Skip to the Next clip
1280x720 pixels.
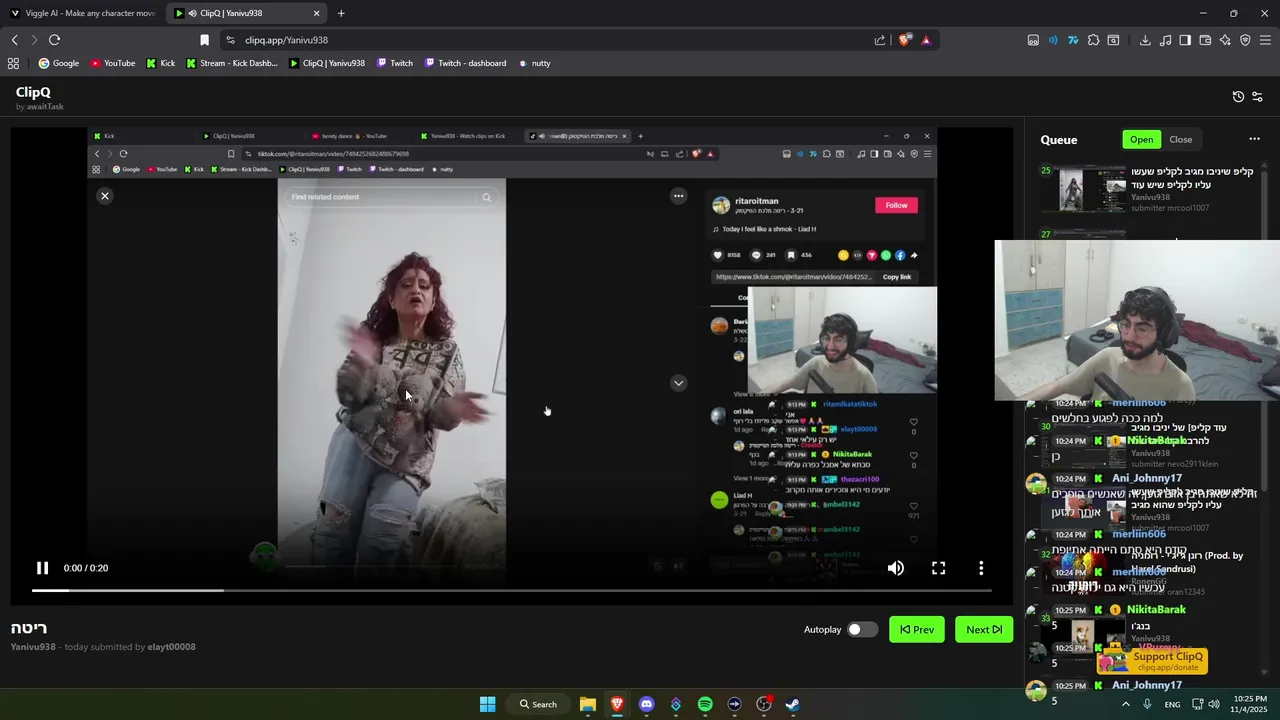(x=984, y=629)
